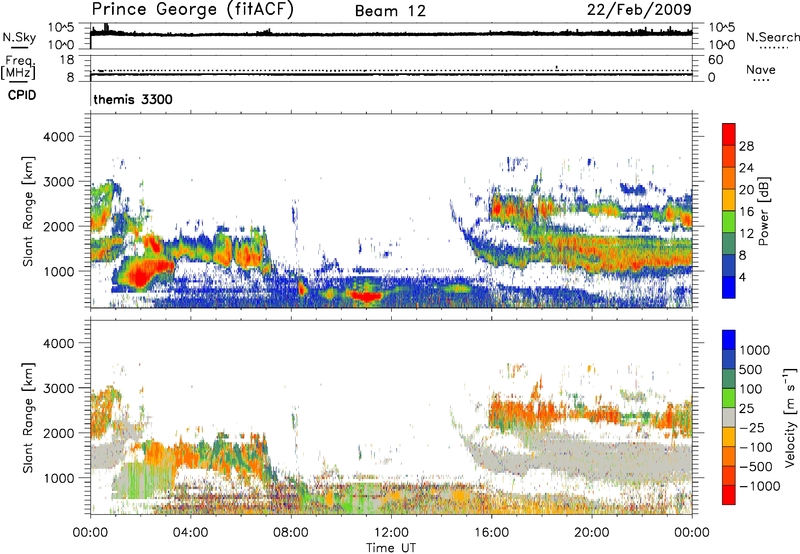Click the '20:00' time axis label
The width and height of the screenshot is (800, 554).
pos(592,533)
